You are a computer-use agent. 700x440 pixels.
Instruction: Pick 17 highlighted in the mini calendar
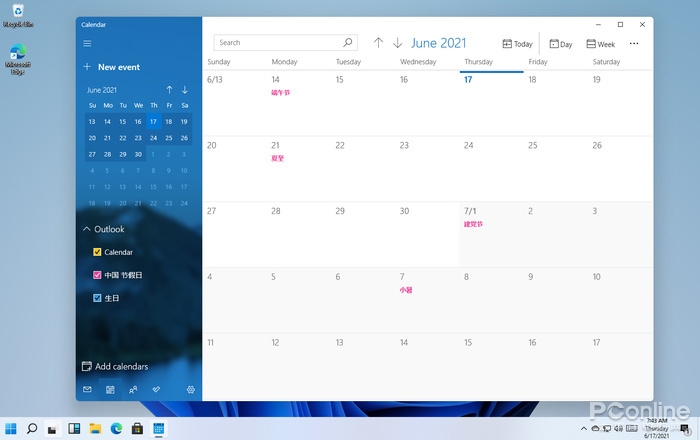pos(153,121)
